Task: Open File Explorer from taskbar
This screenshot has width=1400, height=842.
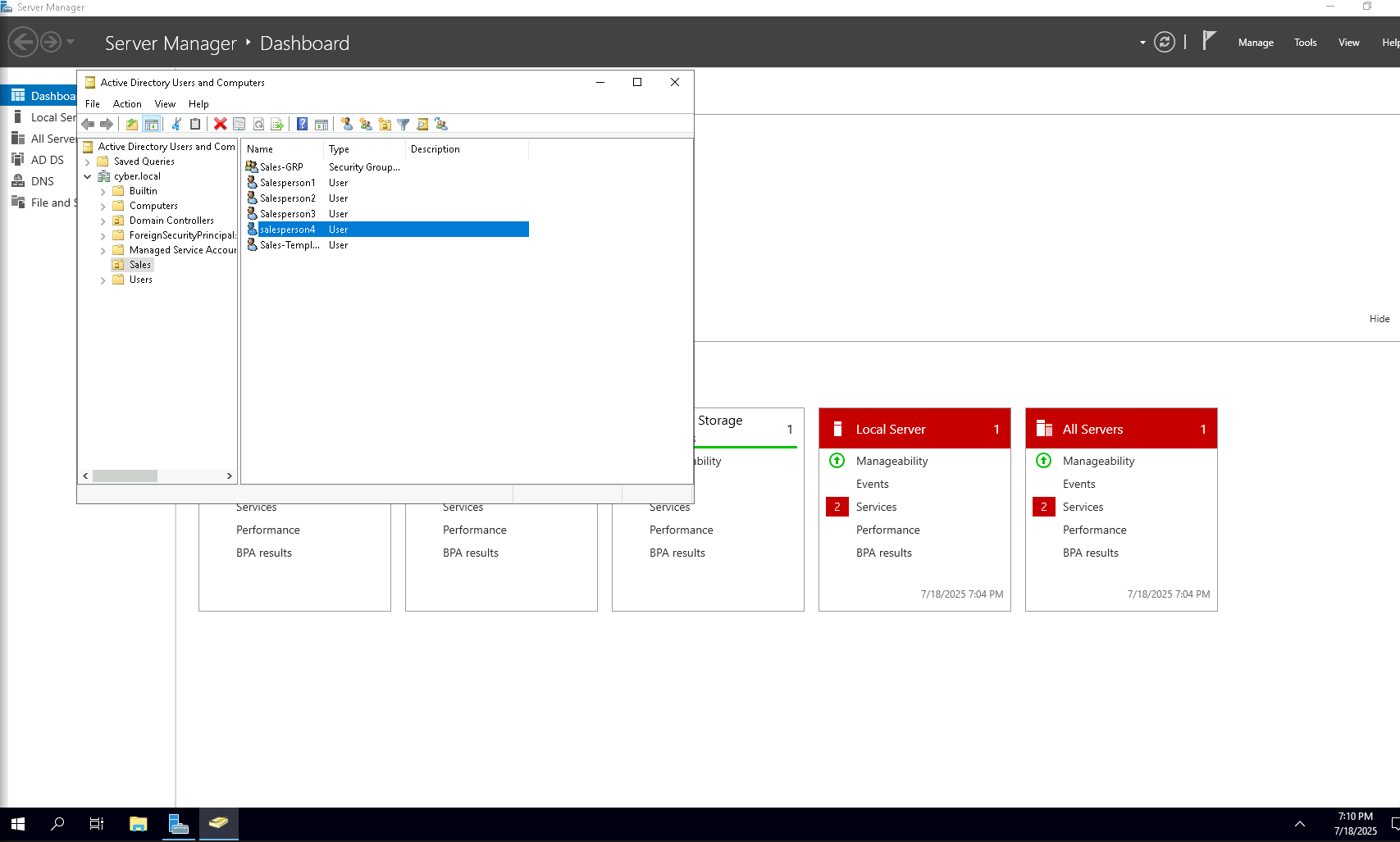Action: (x=138, y=824)
